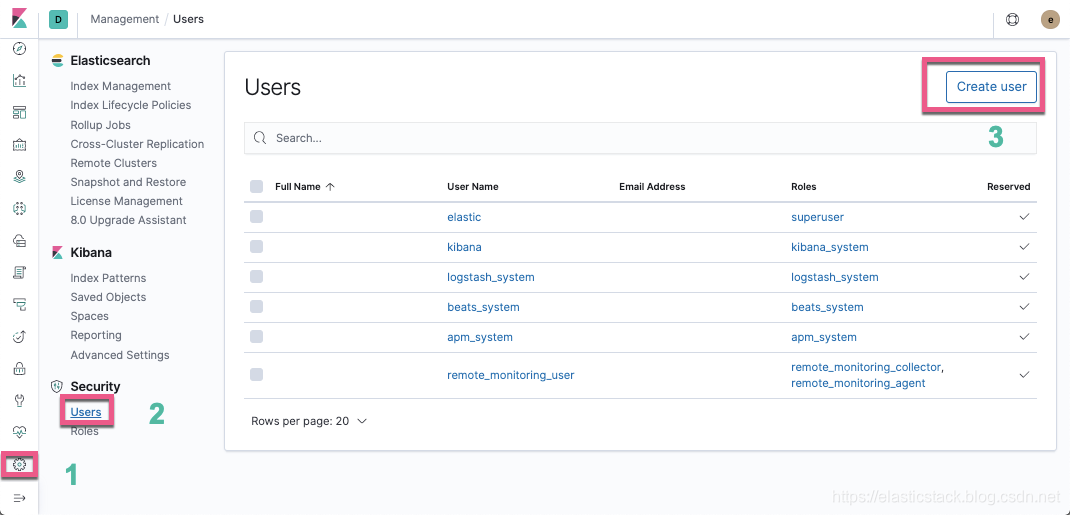Image resolution: width=1070 pixels, height=515 pixels.
Task: Open the logstash_system user name link
Action: coord(491,277)
